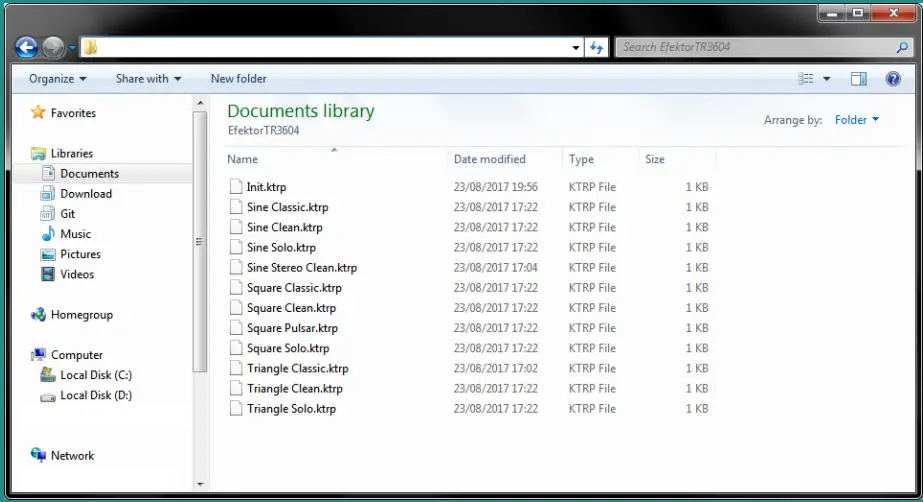Select the Git library icon in sidebar
923x502 pixels.
(x=47, y=214)
